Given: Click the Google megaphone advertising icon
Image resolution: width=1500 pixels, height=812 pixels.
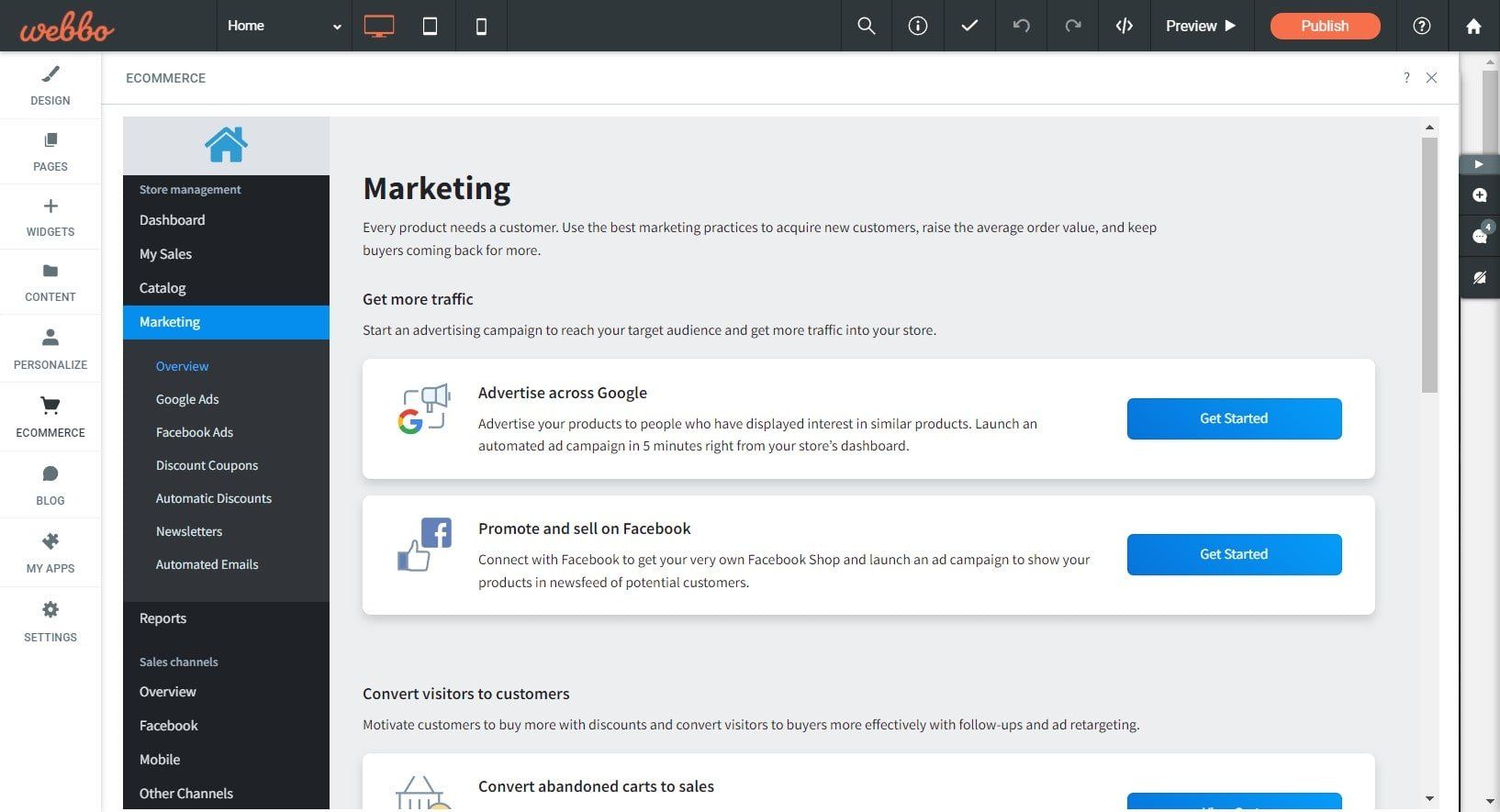Looking at the screenshot, I should [424, 409].
